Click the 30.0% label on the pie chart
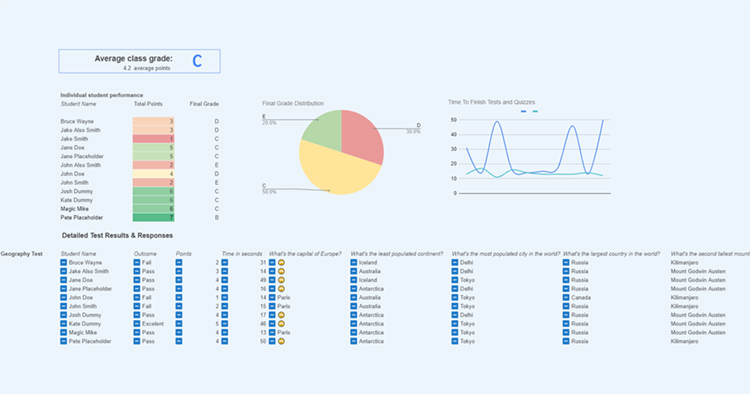The image size is (750, 394). (413, 131)
